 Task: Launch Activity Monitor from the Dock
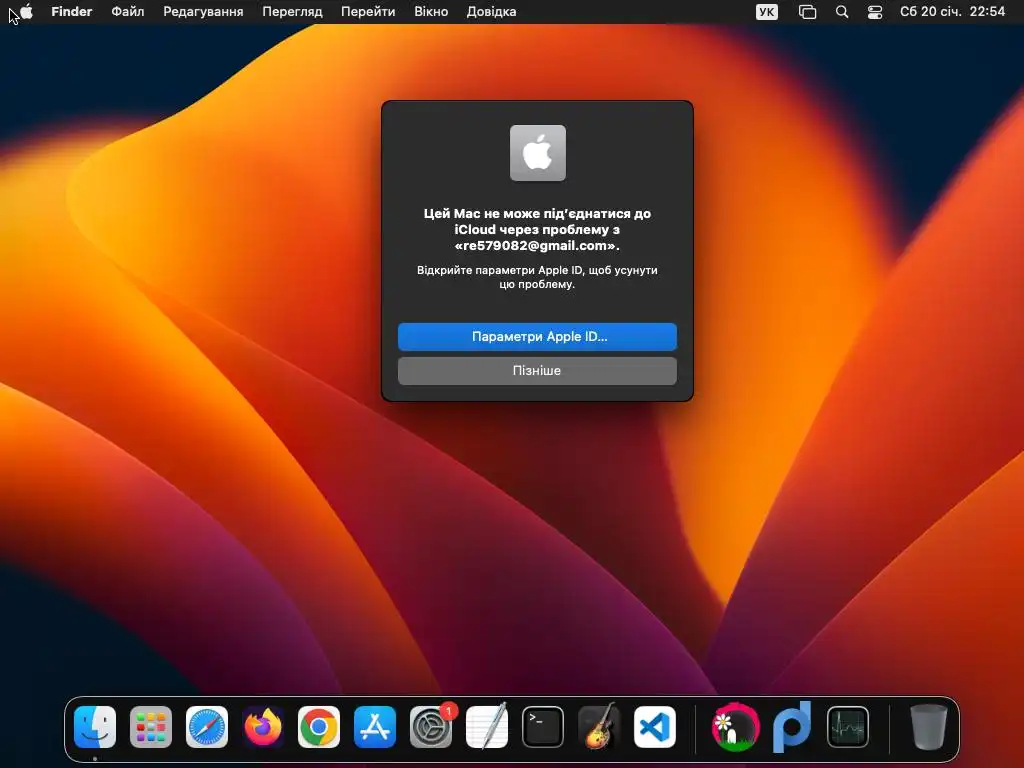848,726
